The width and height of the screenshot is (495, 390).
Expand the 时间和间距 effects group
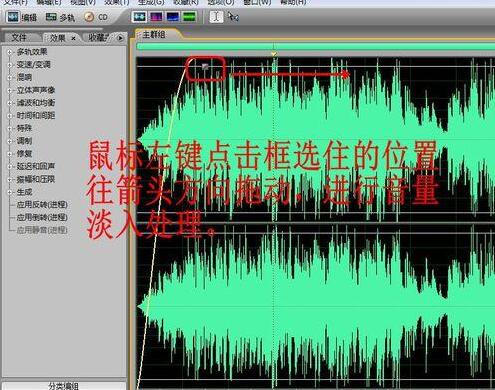tap(10, 116)
